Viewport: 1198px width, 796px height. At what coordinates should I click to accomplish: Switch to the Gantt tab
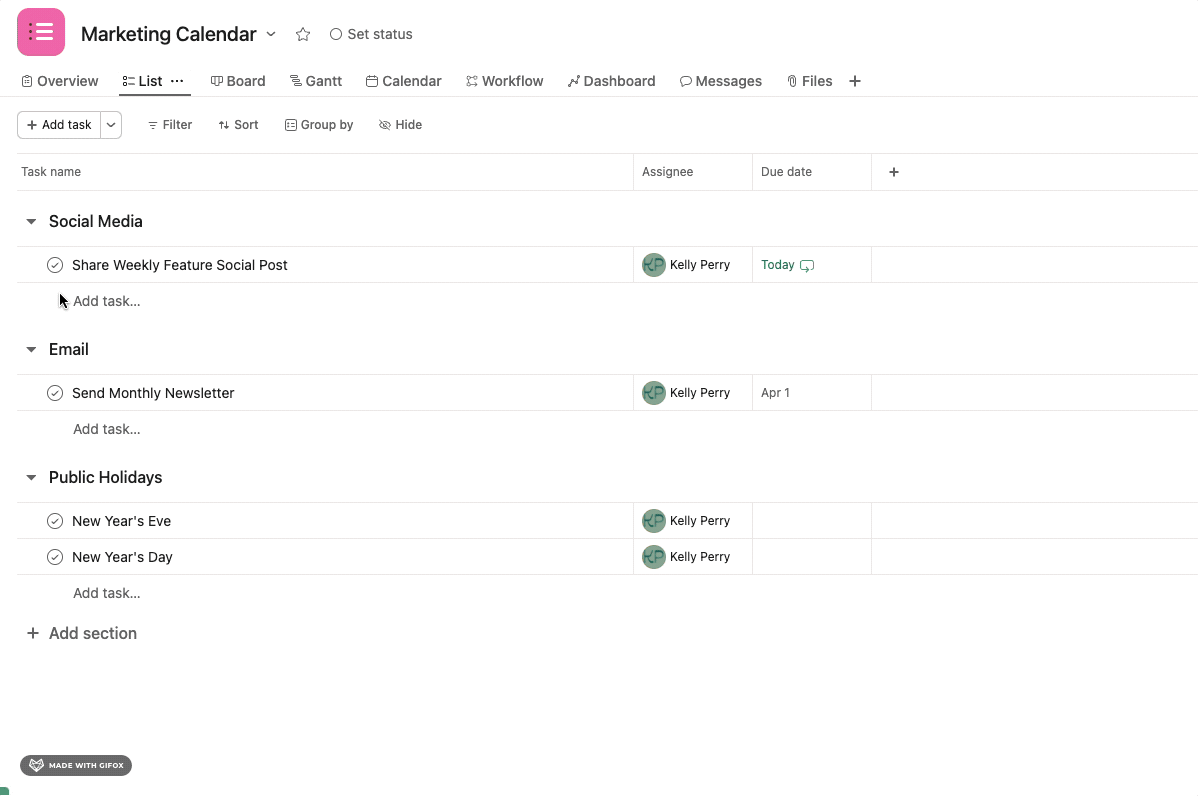coord(316,81)
